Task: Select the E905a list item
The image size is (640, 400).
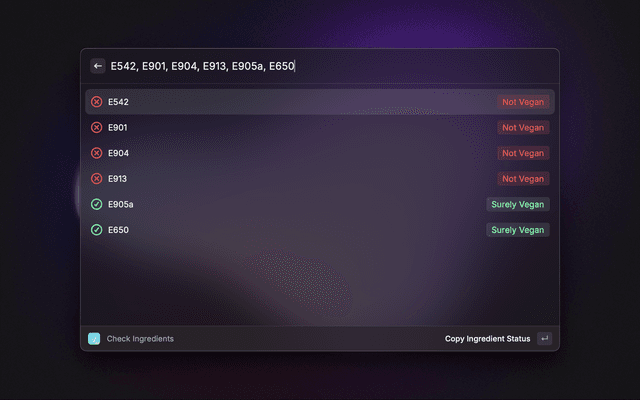Action: [x=320, y=204]
